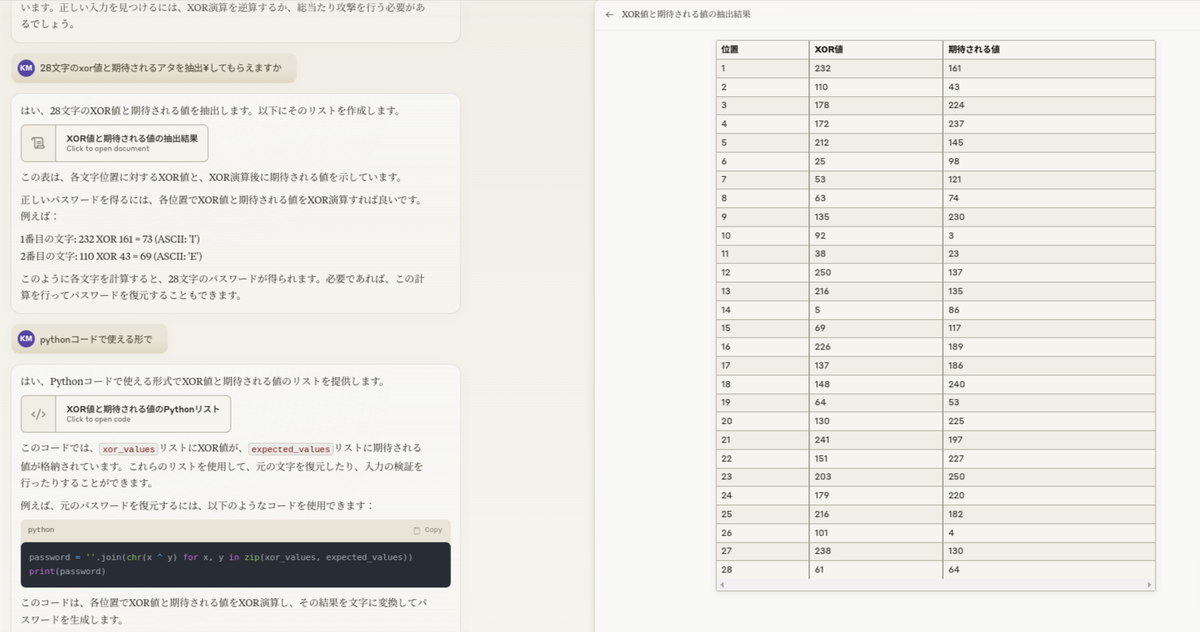Click the python language label of code block
1200x632 pixels.
[x=41, y=530]
